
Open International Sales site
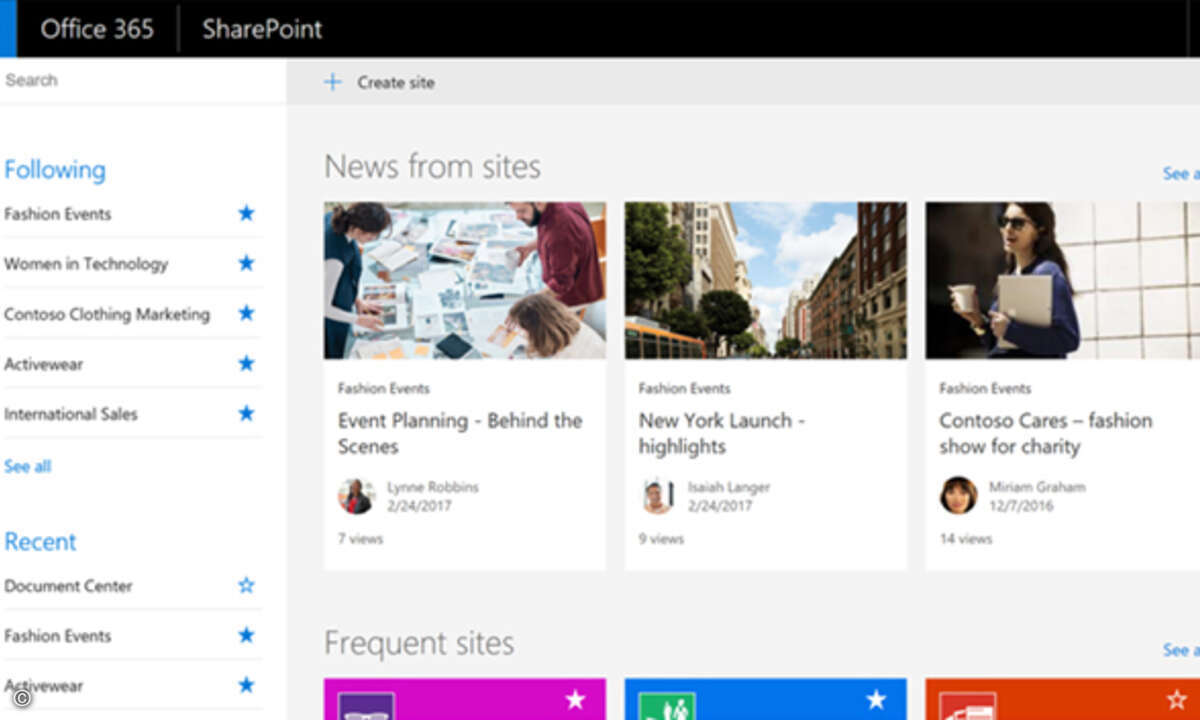click(x=71, y=414)
